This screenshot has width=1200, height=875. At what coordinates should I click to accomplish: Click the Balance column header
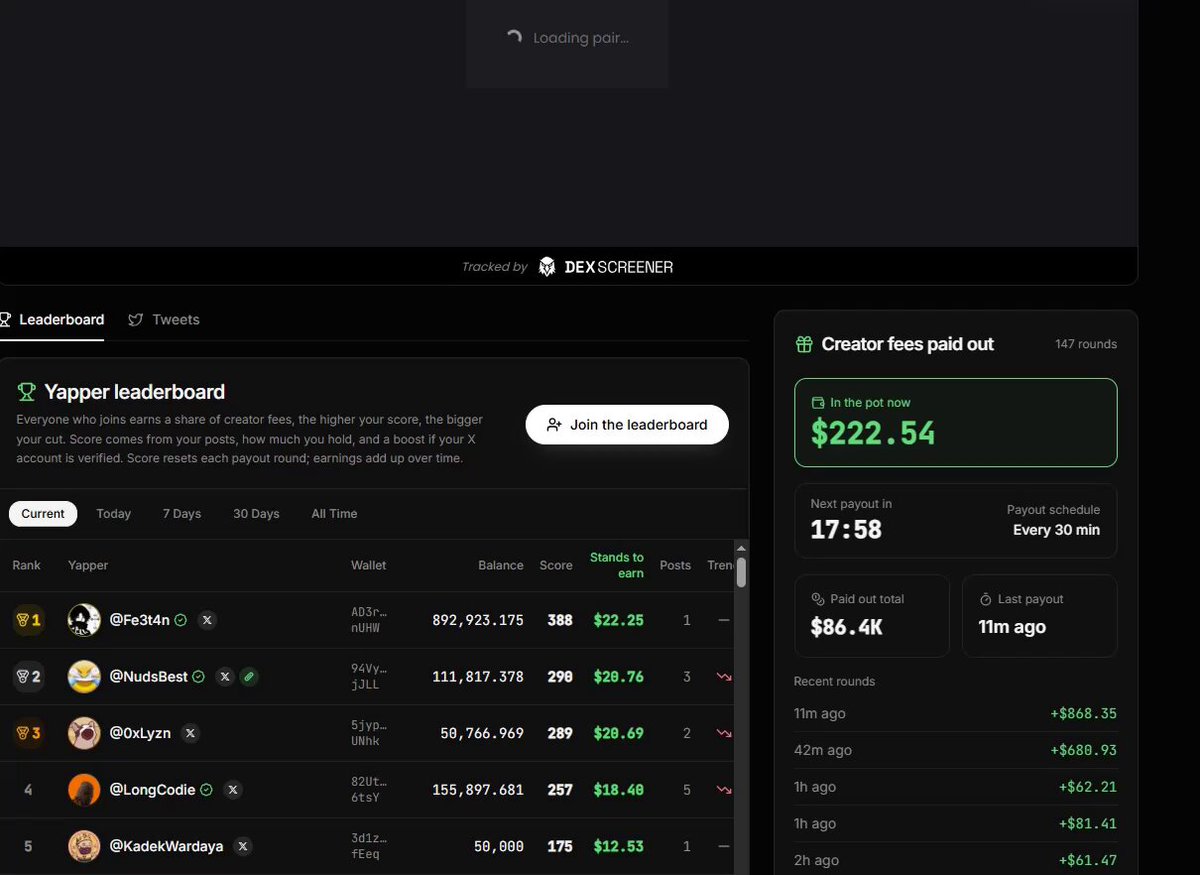pos(501,565)
